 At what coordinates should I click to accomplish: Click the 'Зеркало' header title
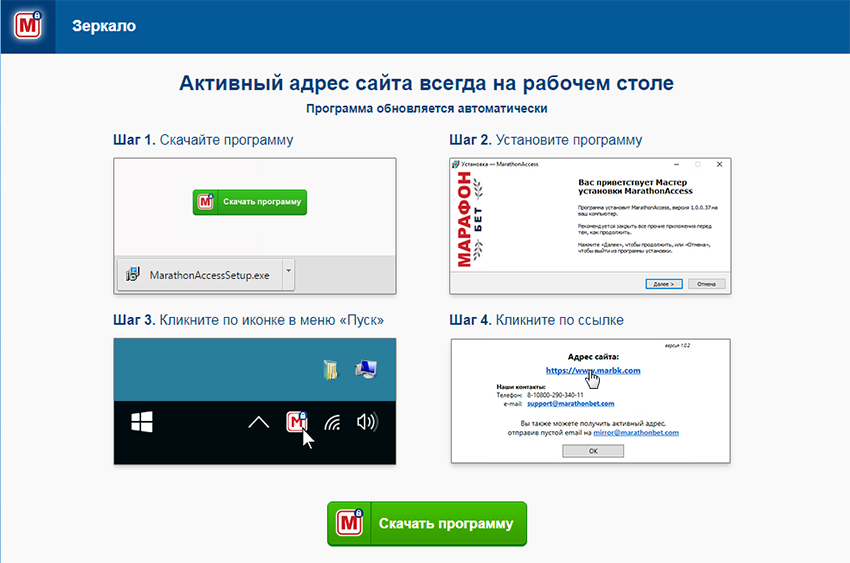pos(104,26)
